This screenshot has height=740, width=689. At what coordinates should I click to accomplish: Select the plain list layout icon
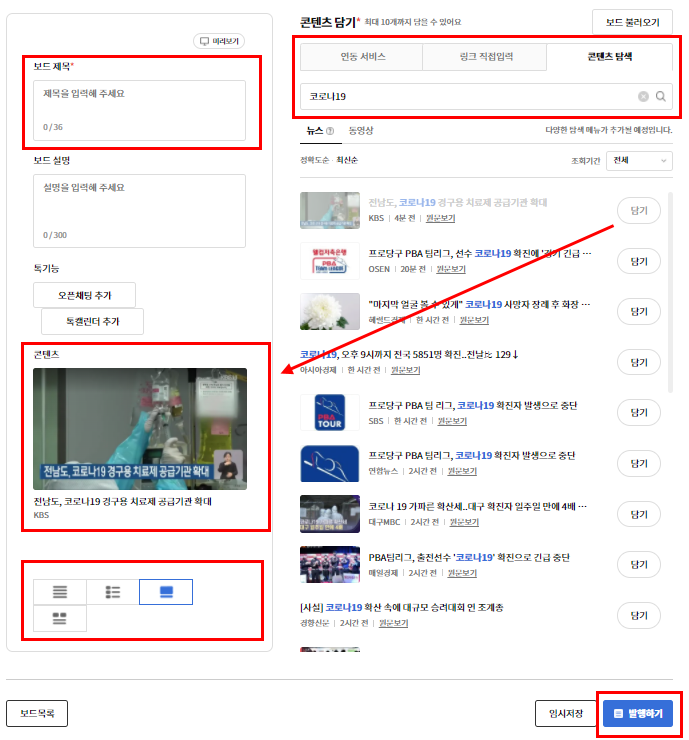60,591
